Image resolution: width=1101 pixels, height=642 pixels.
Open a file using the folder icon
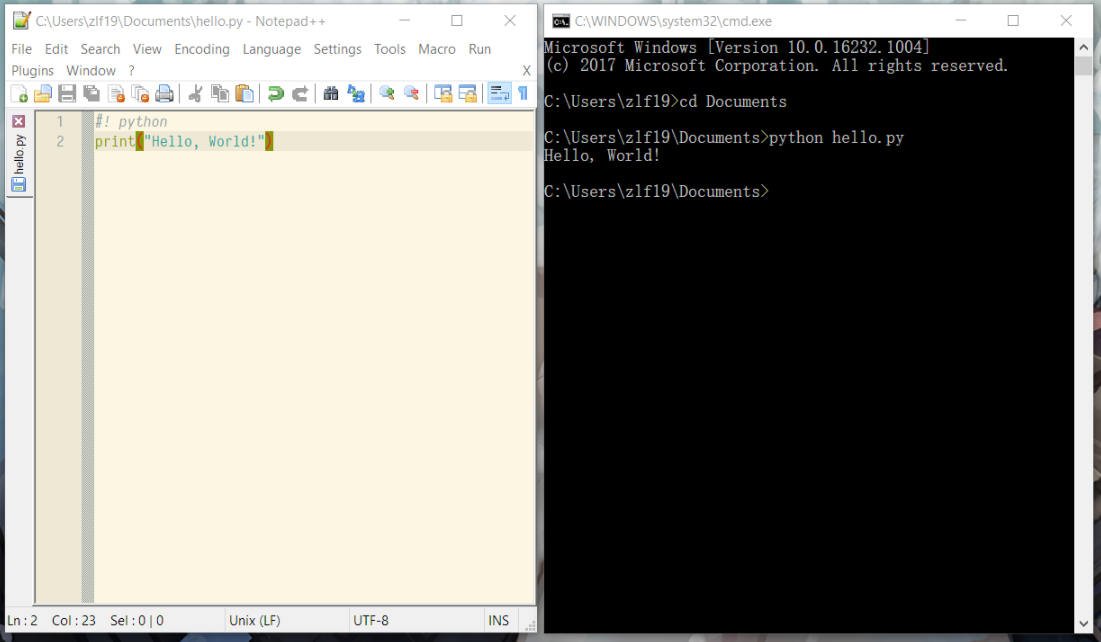point(43,94)
